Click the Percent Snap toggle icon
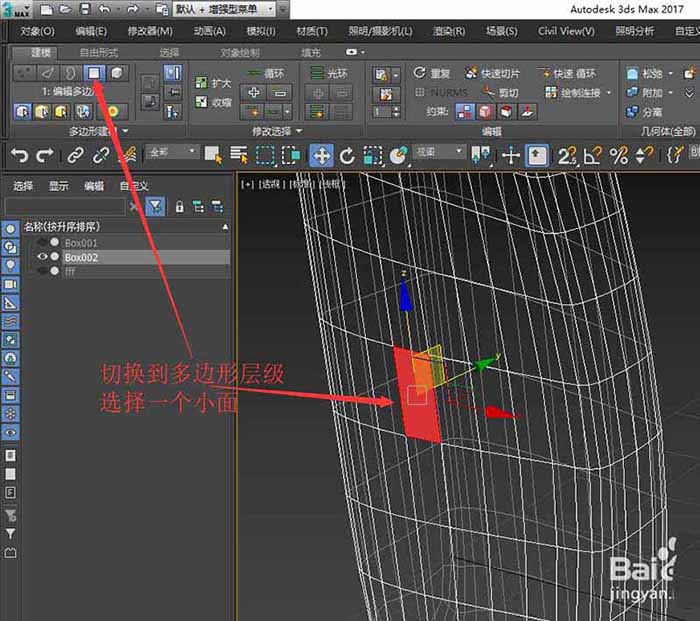This screenshot has height=621, width=700. (x=619, y=155)
